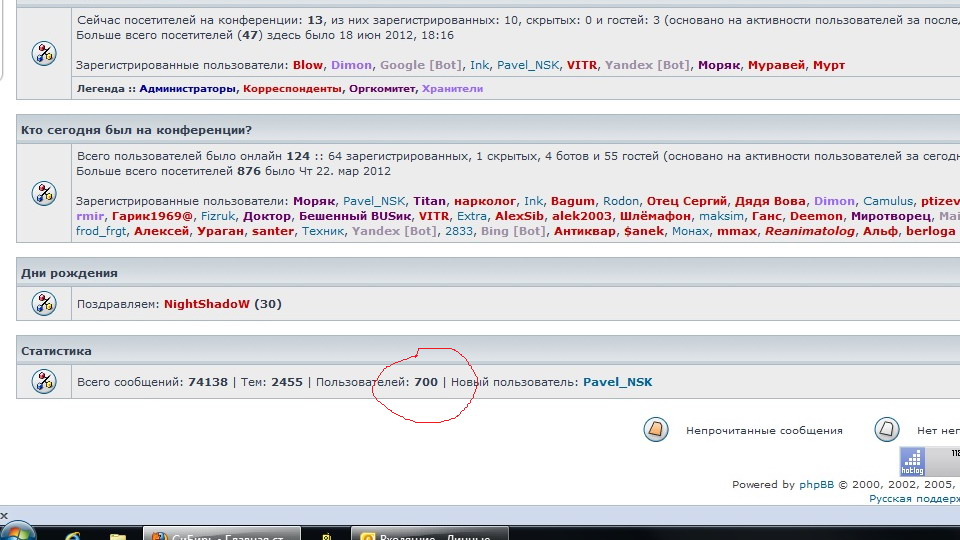View newest user Pavel_NSK's profile in Статистика

(x=617, y=382)
